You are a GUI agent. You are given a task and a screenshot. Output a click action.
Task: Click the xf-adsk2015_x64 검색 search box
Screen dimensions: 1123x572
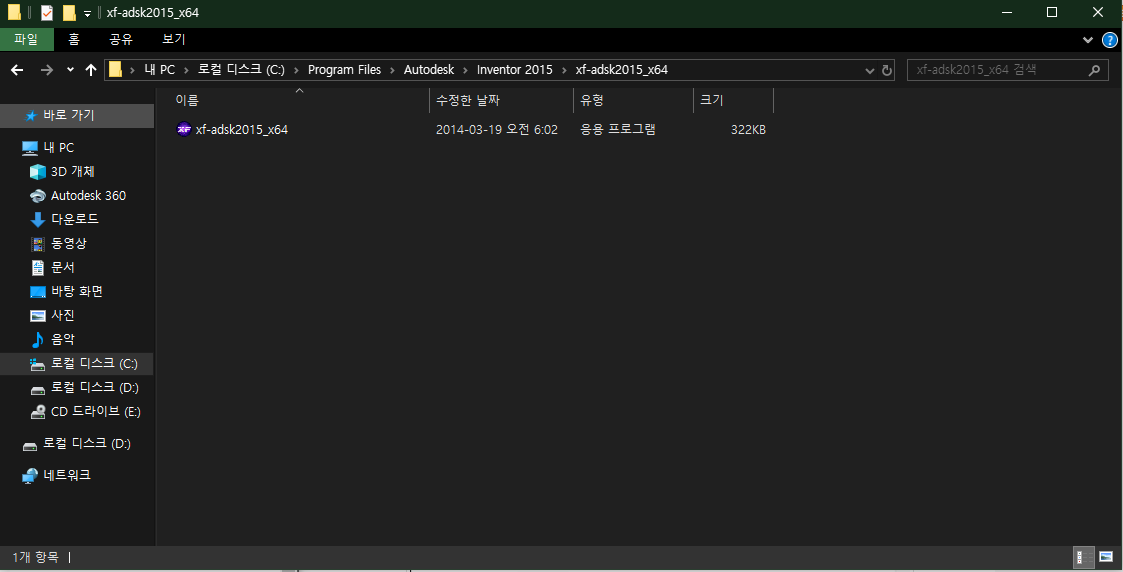[1007, 69]
